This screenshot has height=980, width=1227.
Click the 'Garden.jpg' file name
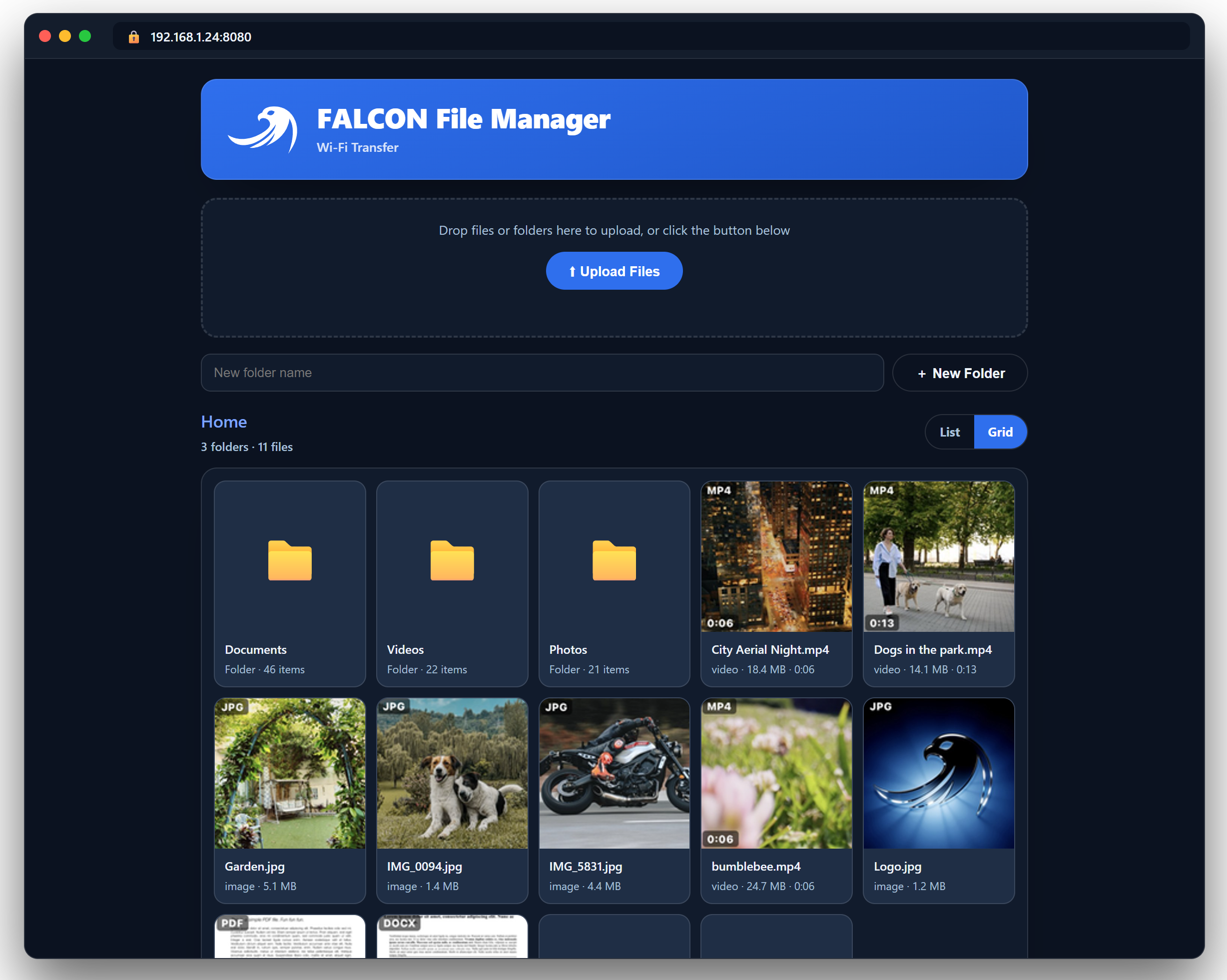(x=254, y=867)
